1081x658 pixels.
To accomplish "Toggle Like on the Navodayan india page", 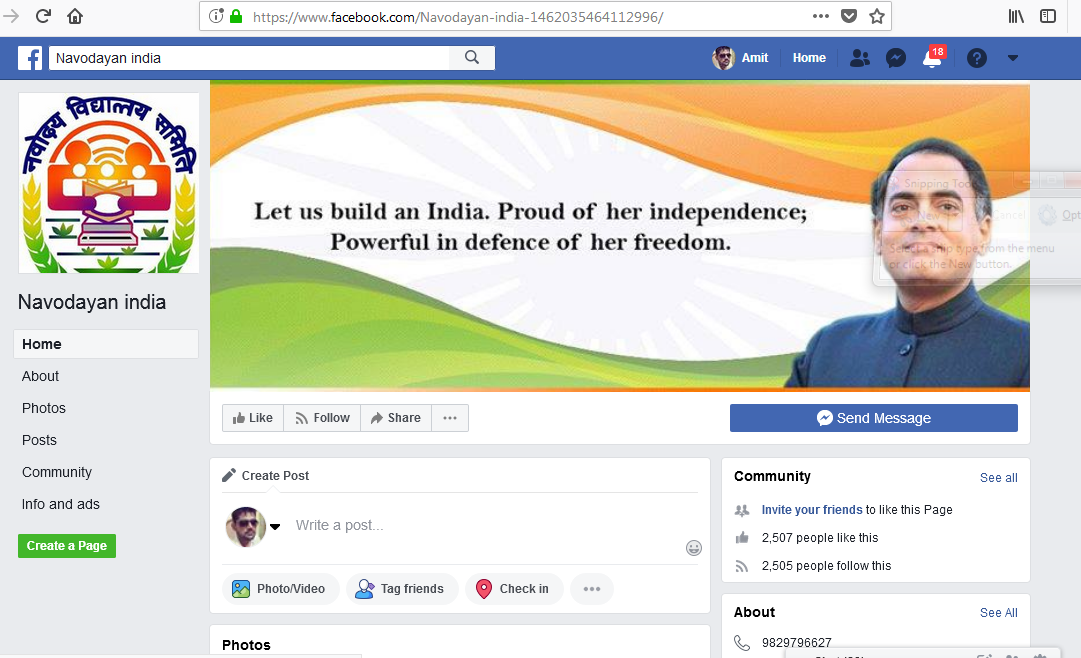I will tap(253, 418).
